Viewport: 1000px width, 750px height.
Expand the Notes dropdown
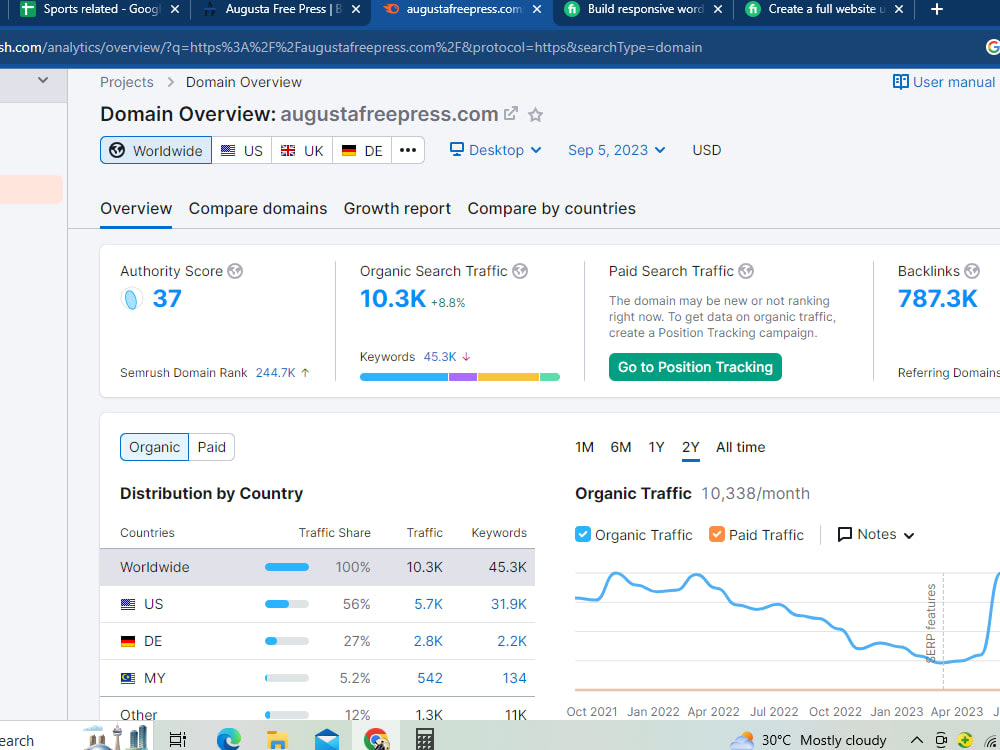click(x=876, y=534)
